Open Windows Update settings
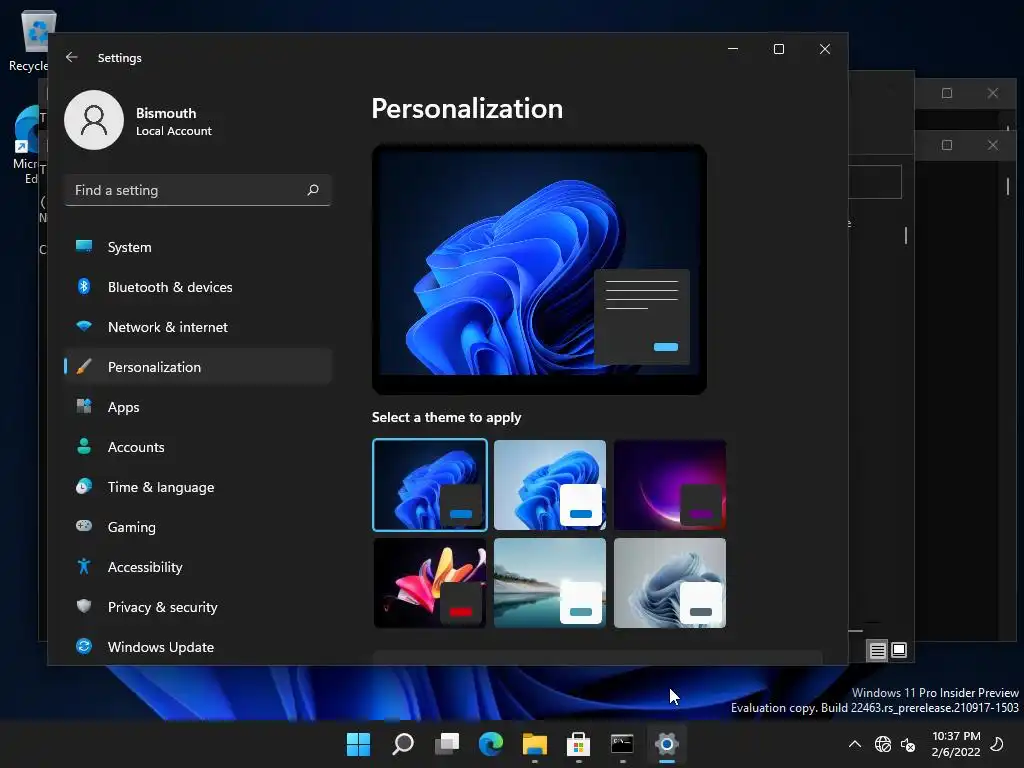Viewport: 1024px width, 768px height. (198, 647)
